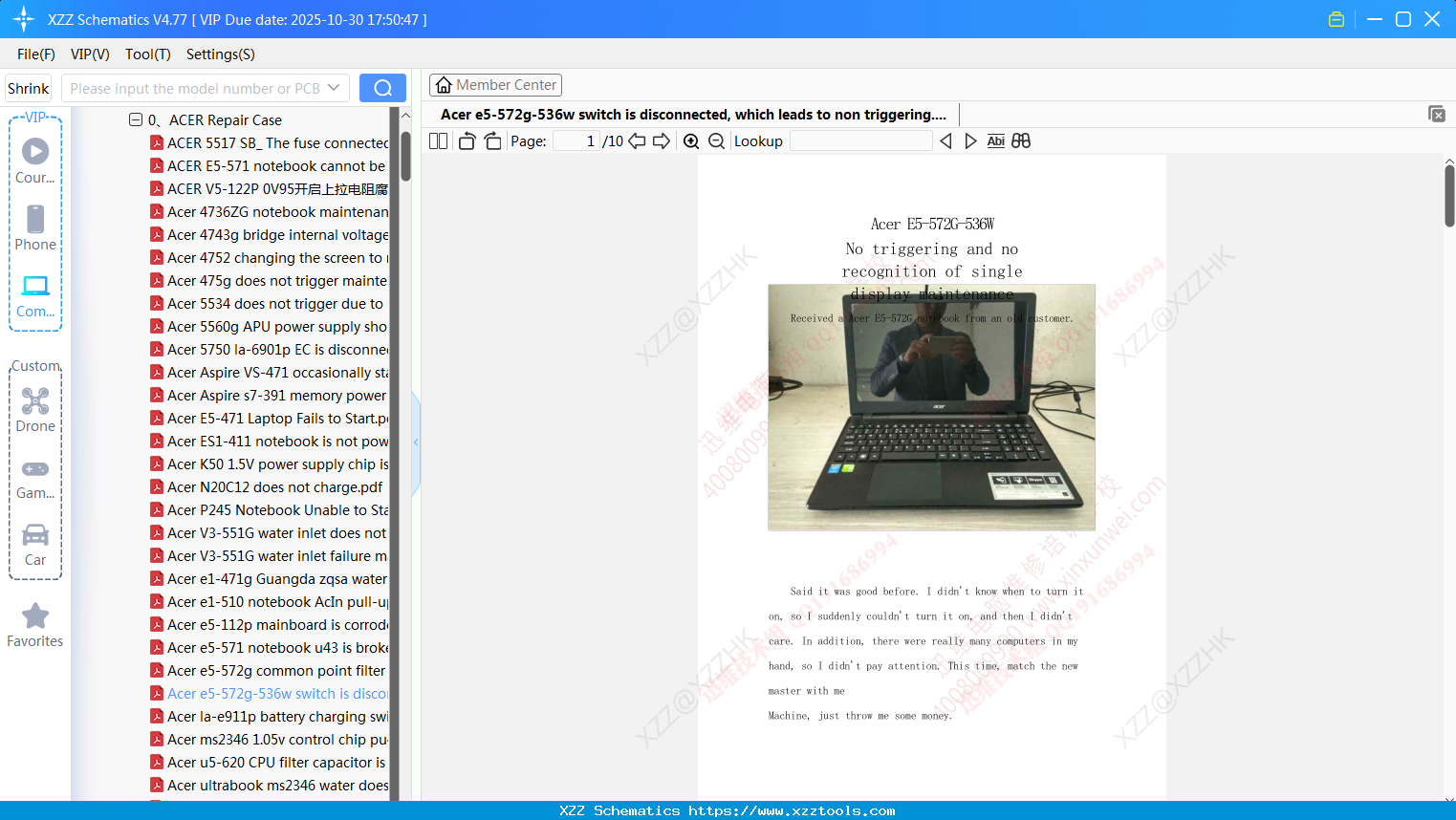
Task: Open Acer la-e911p battery charging file
Action: click(x=269, y=717)
